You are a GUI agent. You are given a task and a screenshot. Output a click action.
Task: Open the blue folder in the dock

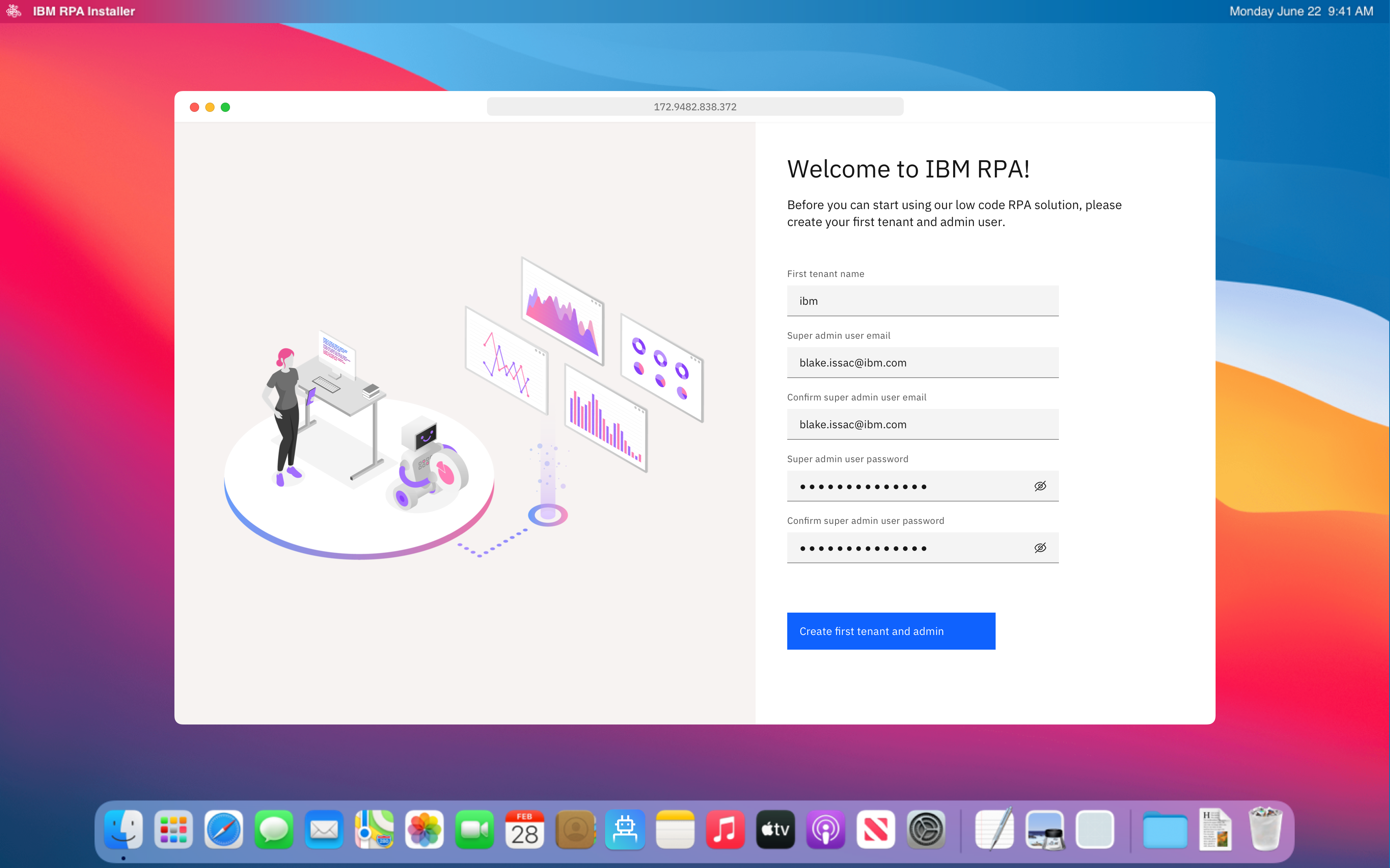(1165, 830)
